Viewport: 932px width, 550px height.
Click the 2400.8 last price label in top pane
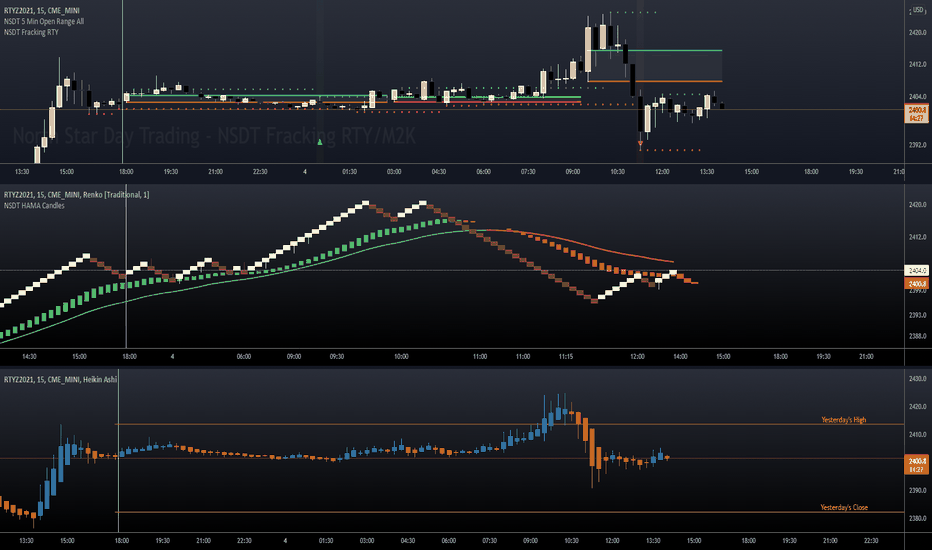(x=916, y=114)
